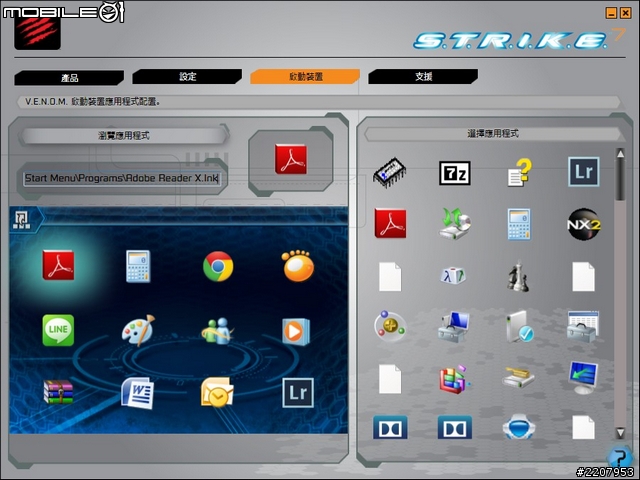Select the 啟動裝置 tab

(x=305, y=76)
